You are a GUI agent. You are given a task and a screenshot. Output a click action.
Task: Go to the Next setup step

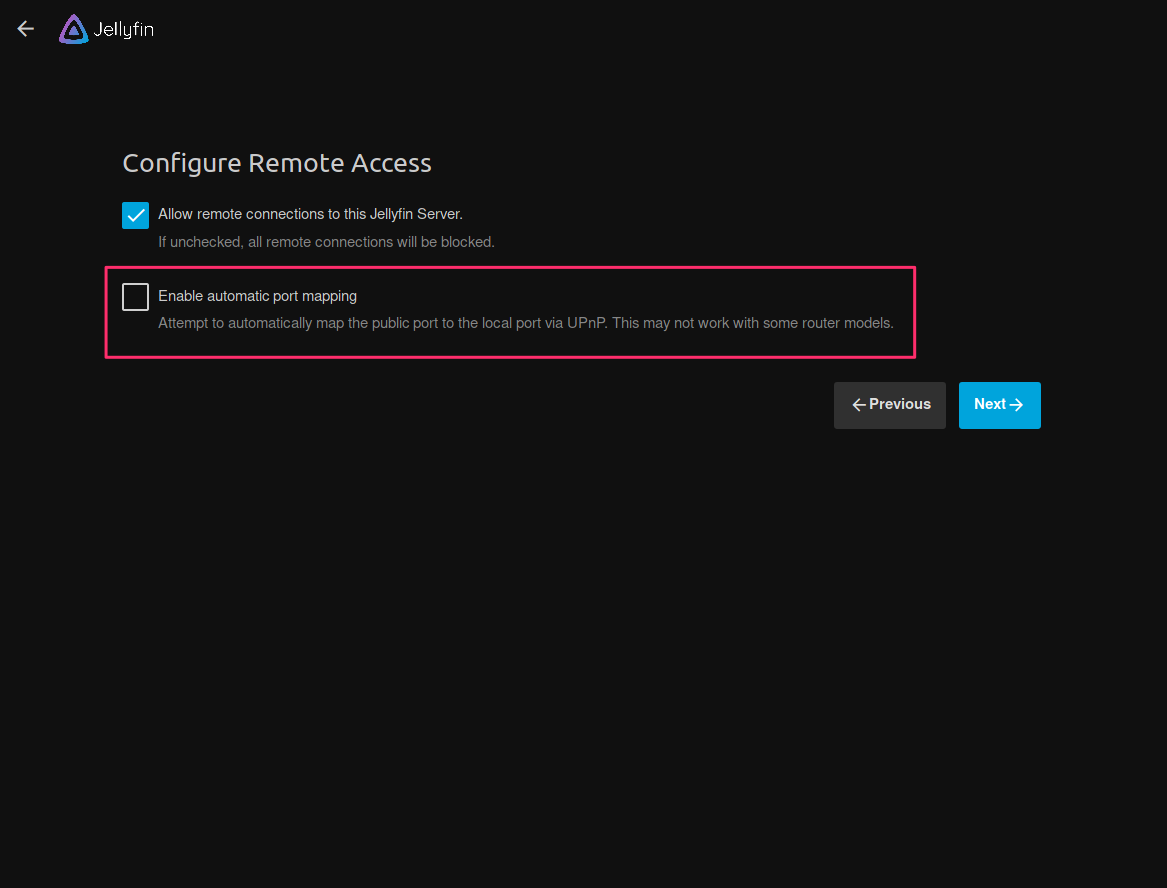click(x=999, y=405)
